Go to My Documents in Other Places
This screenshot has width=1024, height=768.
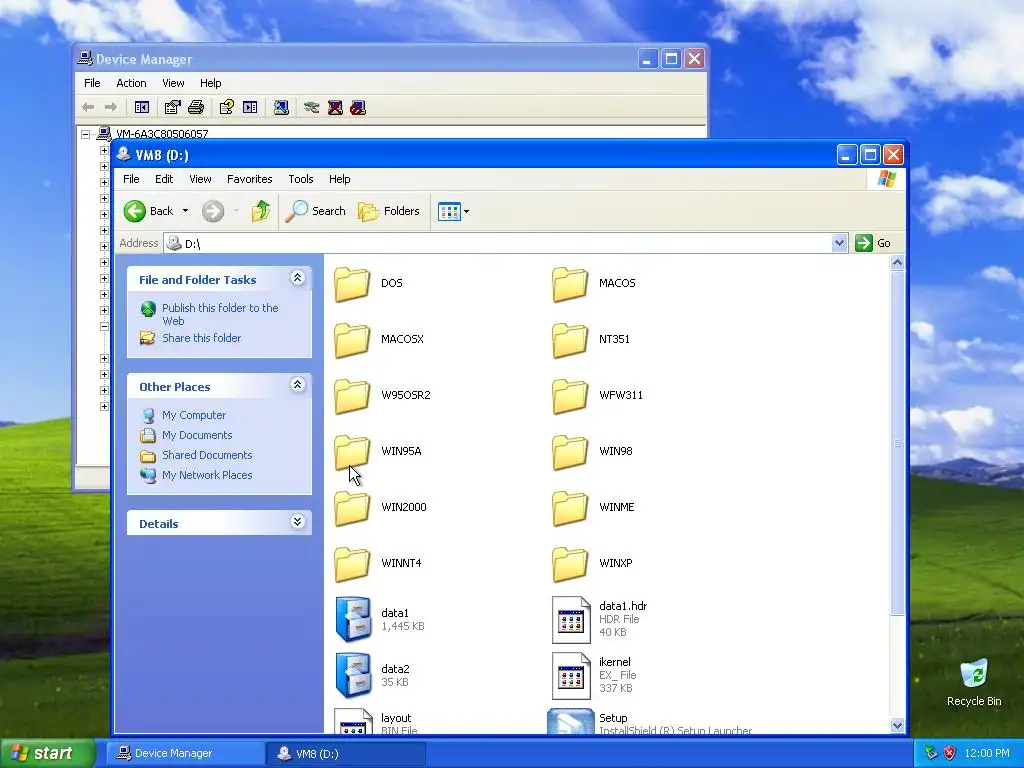coord(186,435)
